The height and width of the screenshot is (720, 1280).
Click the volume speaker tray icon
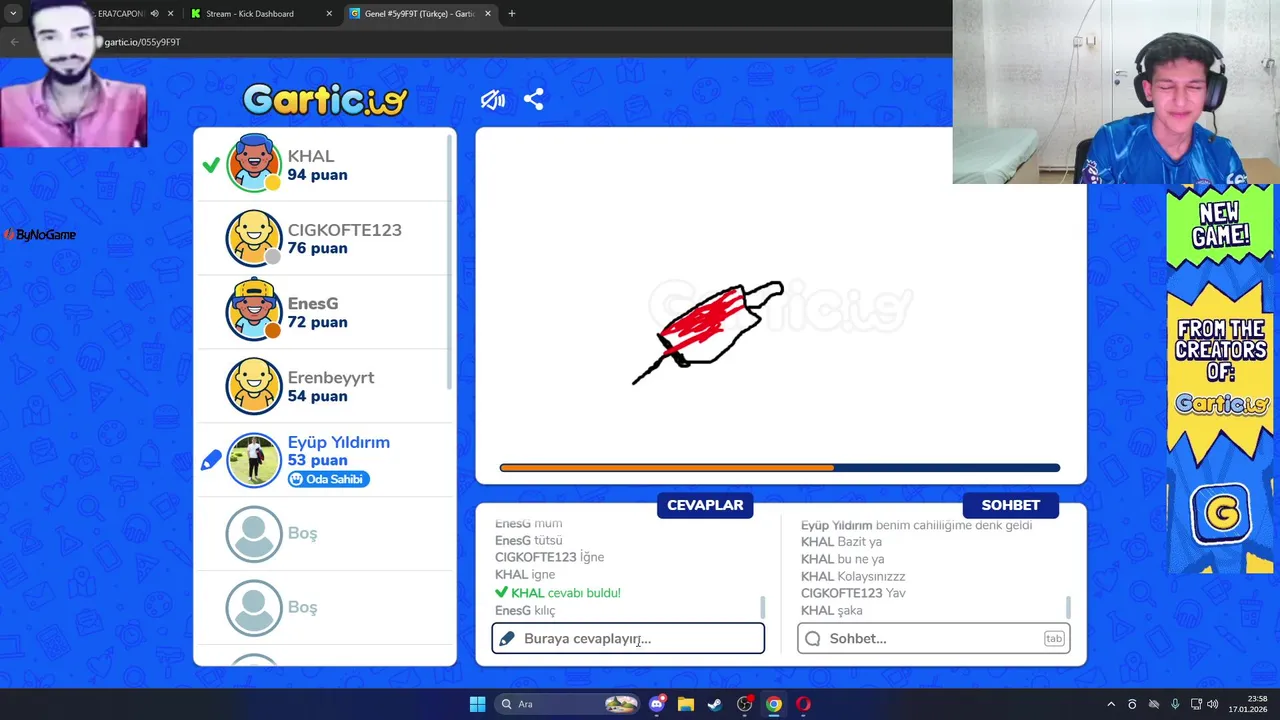coord(1212,704)
